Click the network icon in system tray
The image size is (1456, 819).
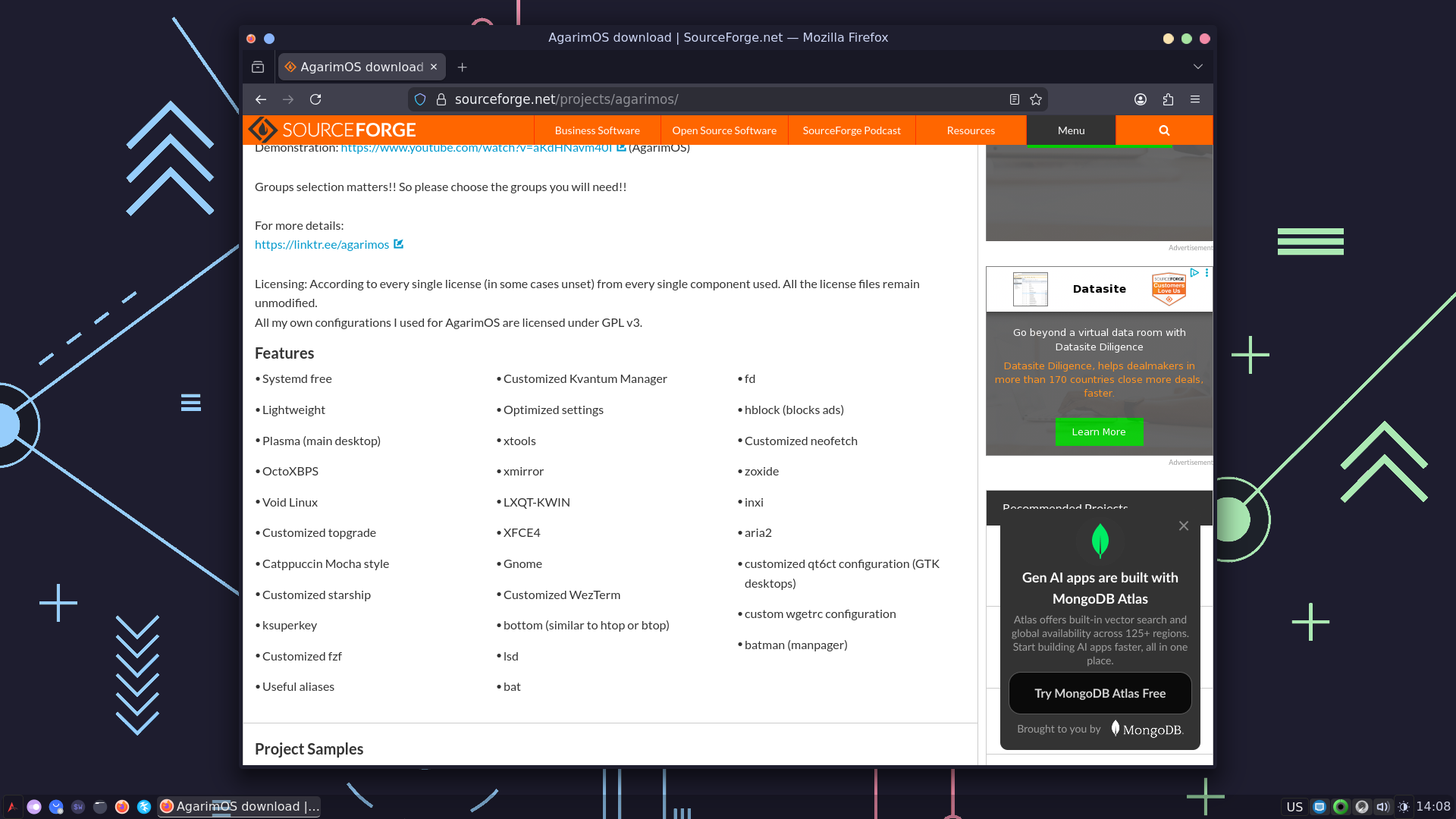tap(1319, 807)
